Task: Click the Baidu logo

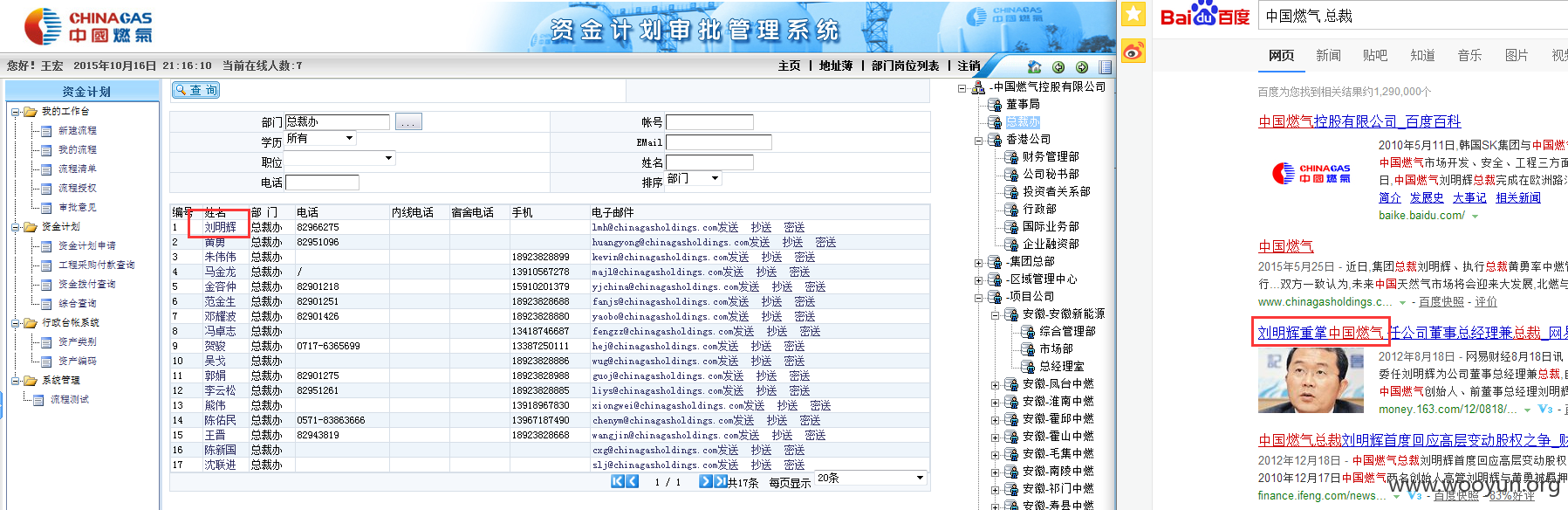Action: 1205,16
